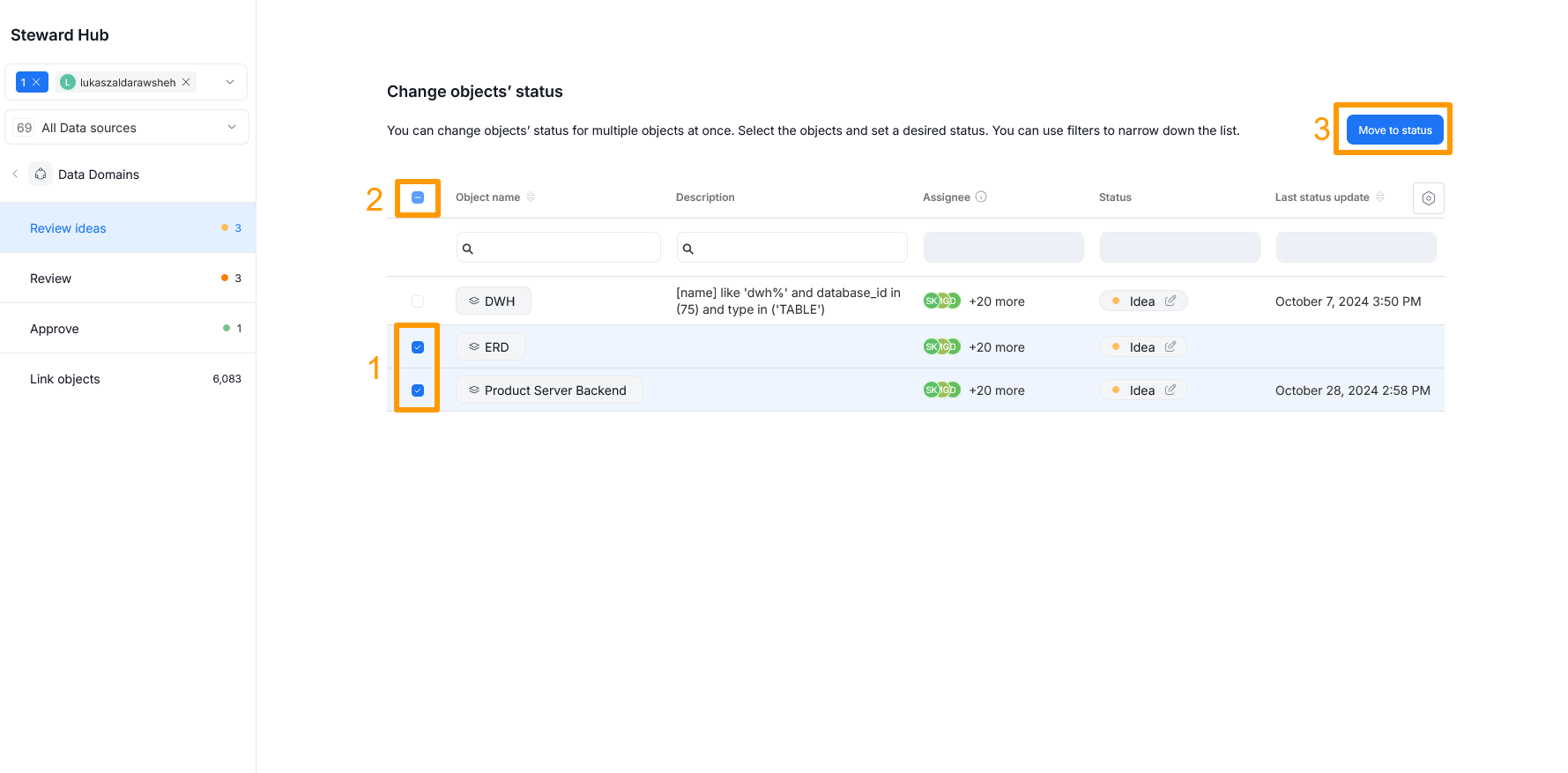Image resolution: width=1568 pixels, height=773 pixels.
Task: Check the DWH row checkbox
Action: pyautogui.click(x=418, y=301)
